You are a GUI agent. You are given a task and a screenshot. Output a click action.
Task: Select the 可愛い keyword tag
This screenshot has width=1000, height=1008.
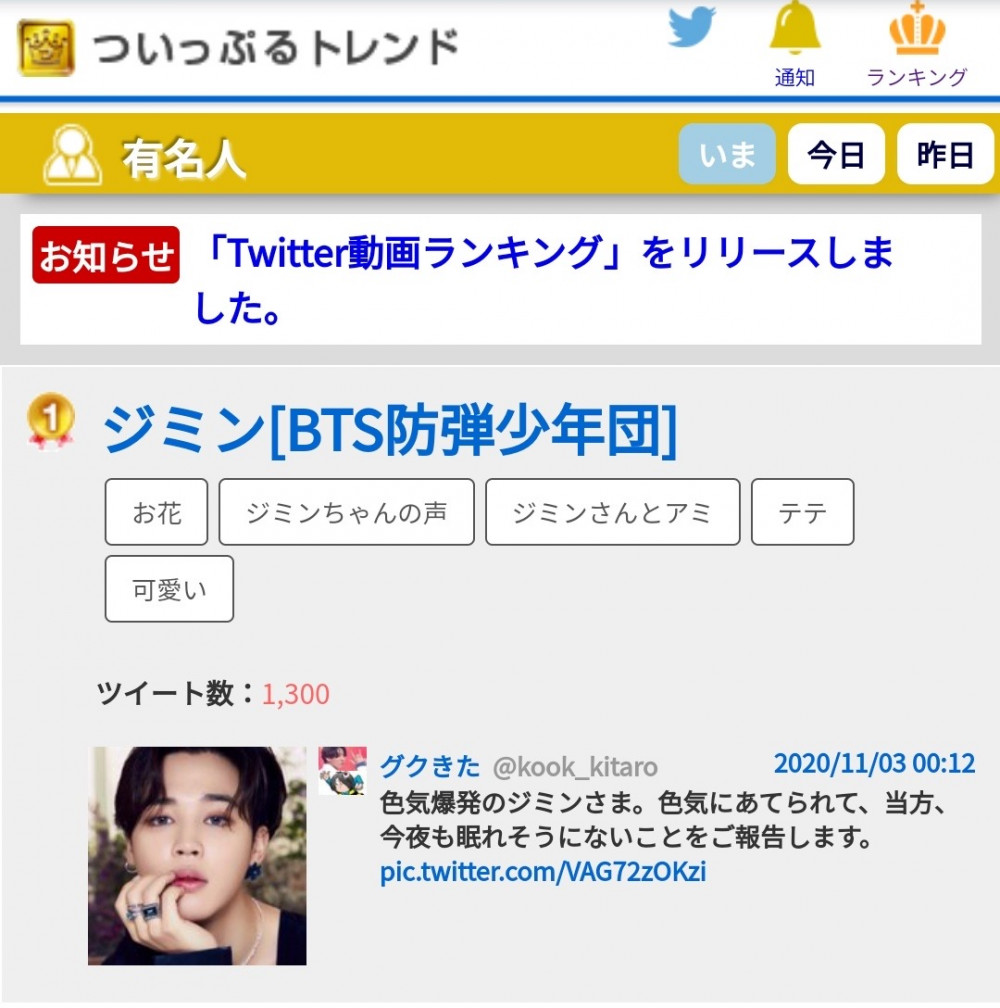tap(169, 589)
